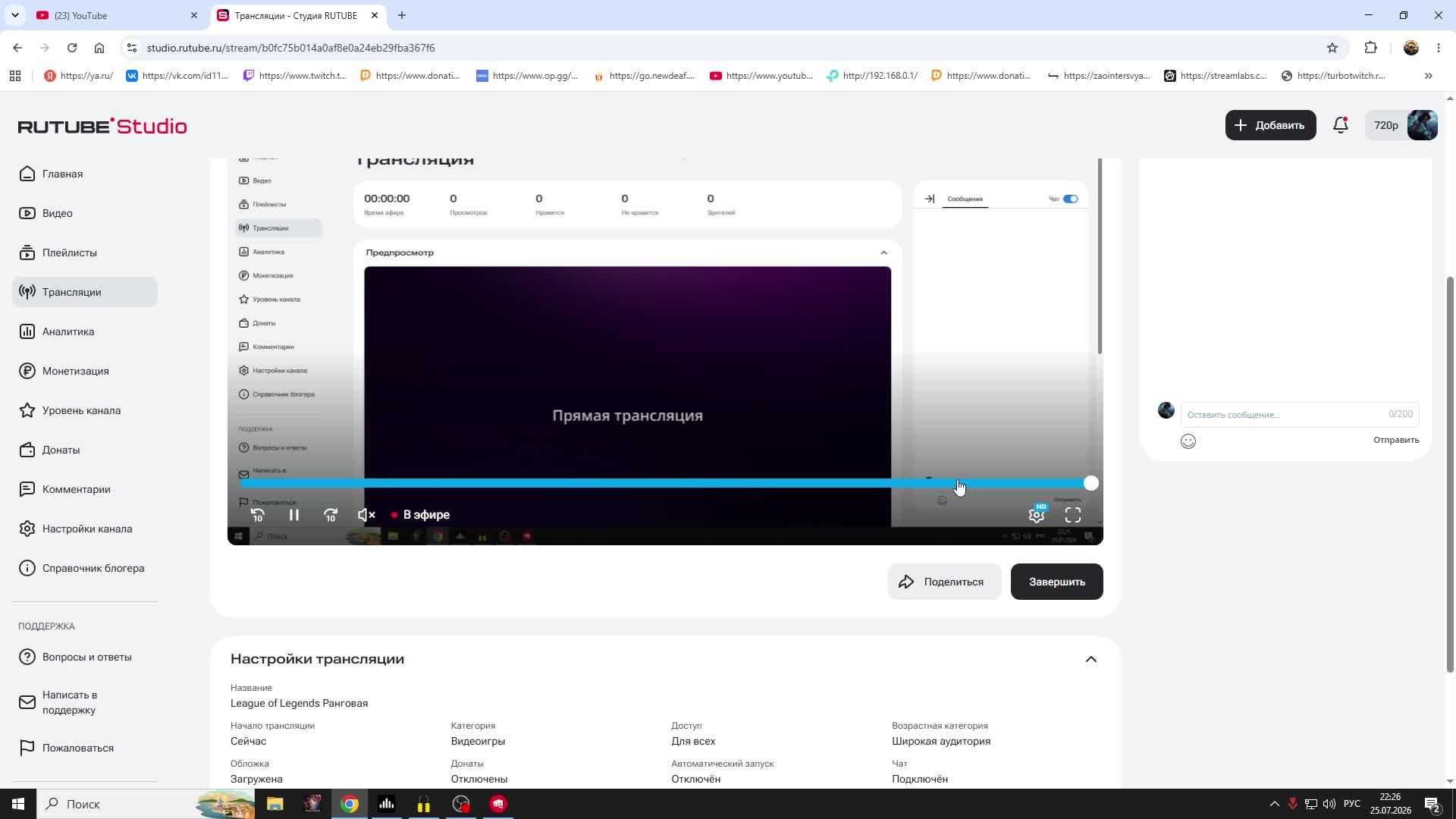Reload the page

tap(72, 48)
